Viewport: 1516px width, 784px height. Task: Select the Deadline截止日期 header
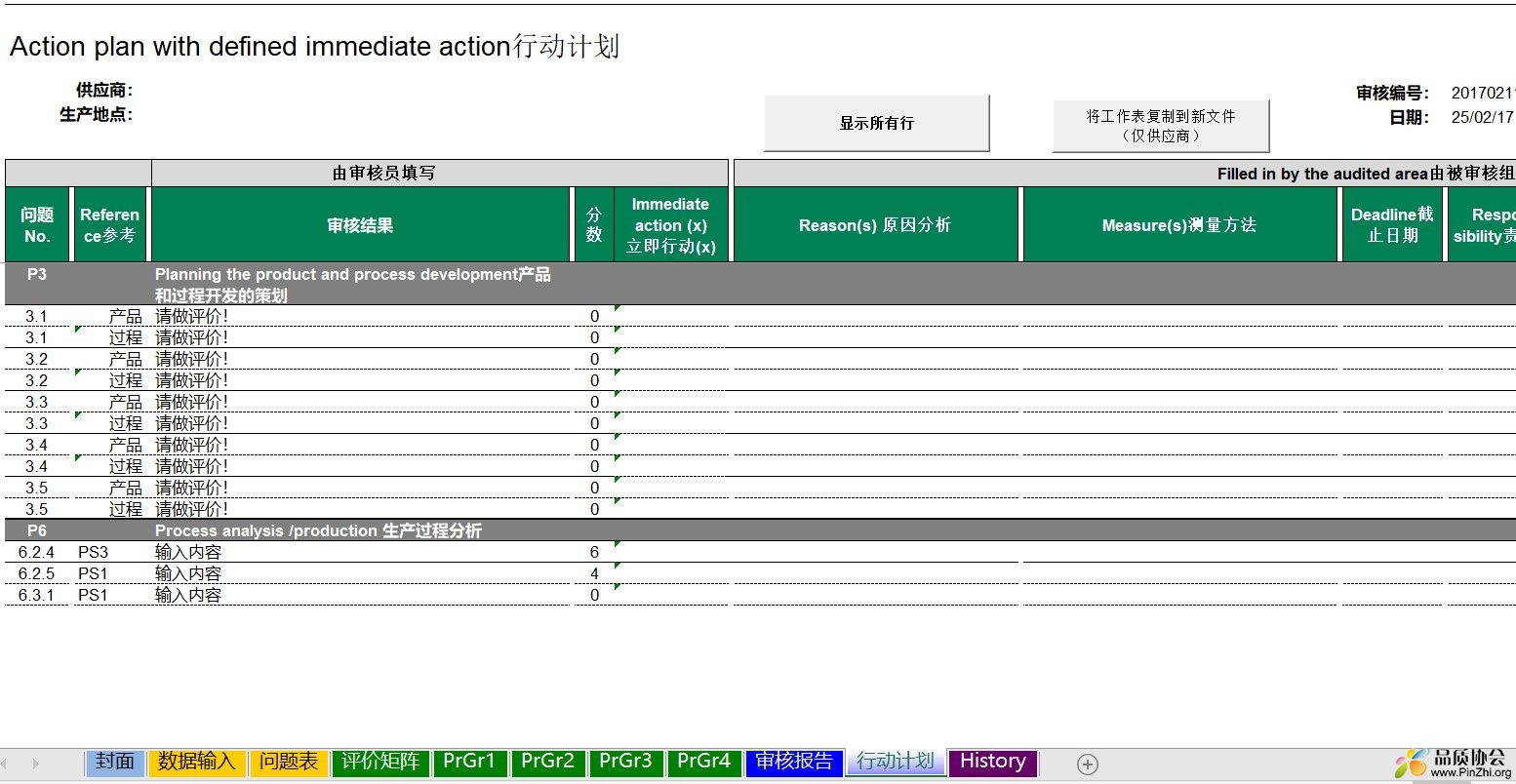pos(1392,225)
